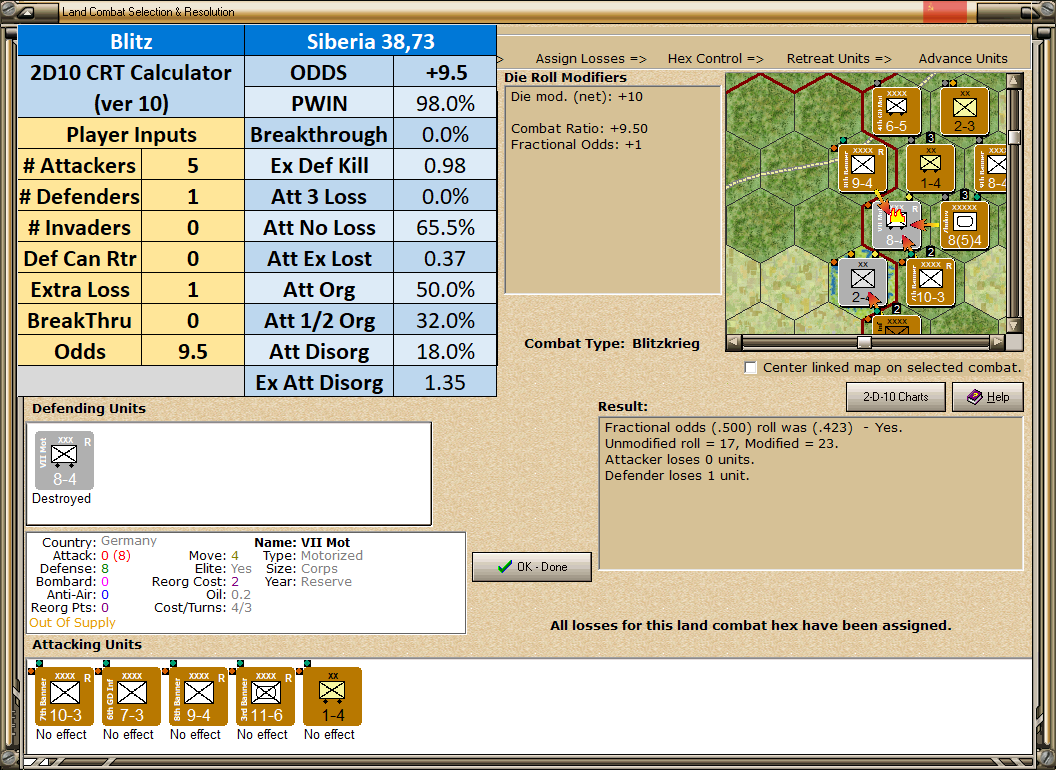Select the 7th Banner 10-3 attacking unit

[64, 697]
